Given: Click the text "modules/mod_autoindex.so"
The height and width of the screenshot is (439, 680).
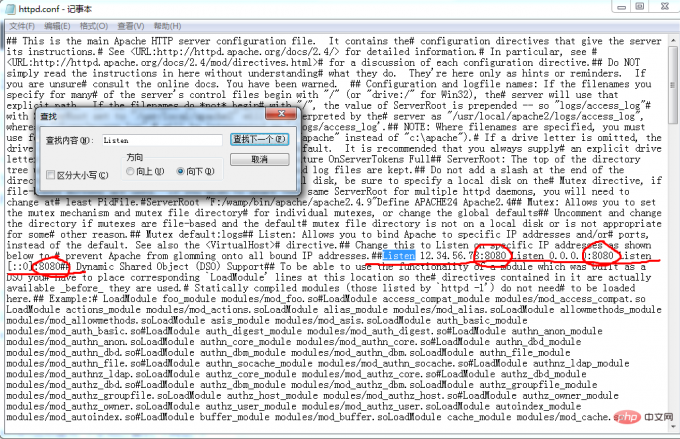Looking at the screenshot, I should pos(71,417).
